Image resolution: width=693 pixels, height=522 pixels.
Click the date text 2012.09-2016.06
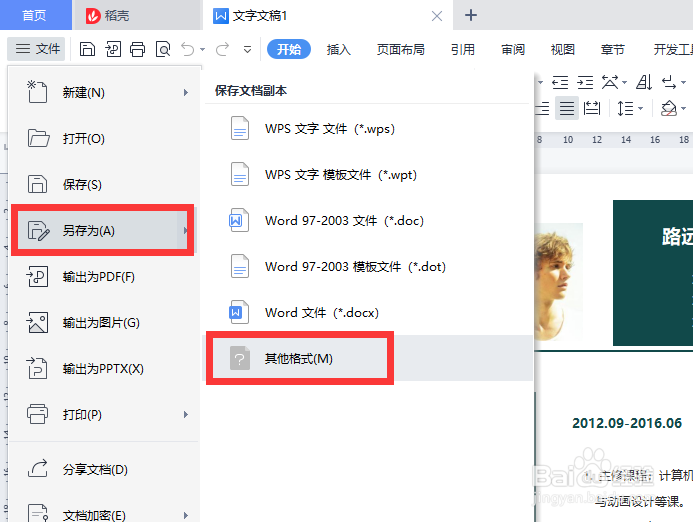click(x=627, y=423)
